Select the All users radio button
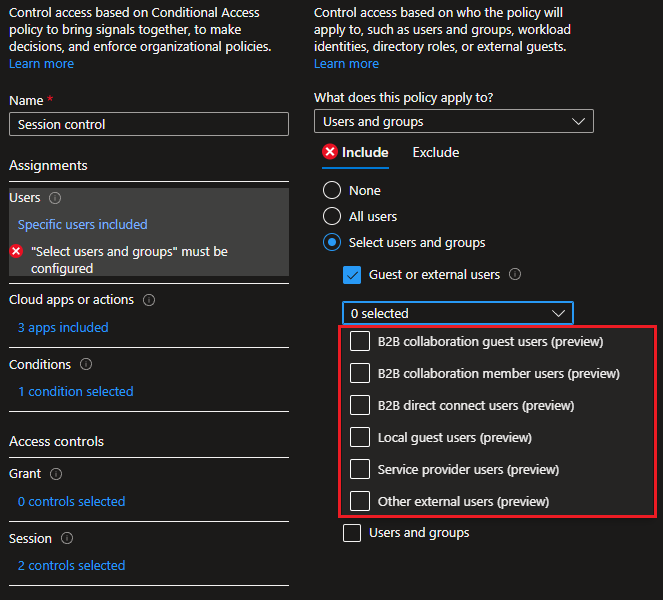663x600 pixels. coord(332,216)
